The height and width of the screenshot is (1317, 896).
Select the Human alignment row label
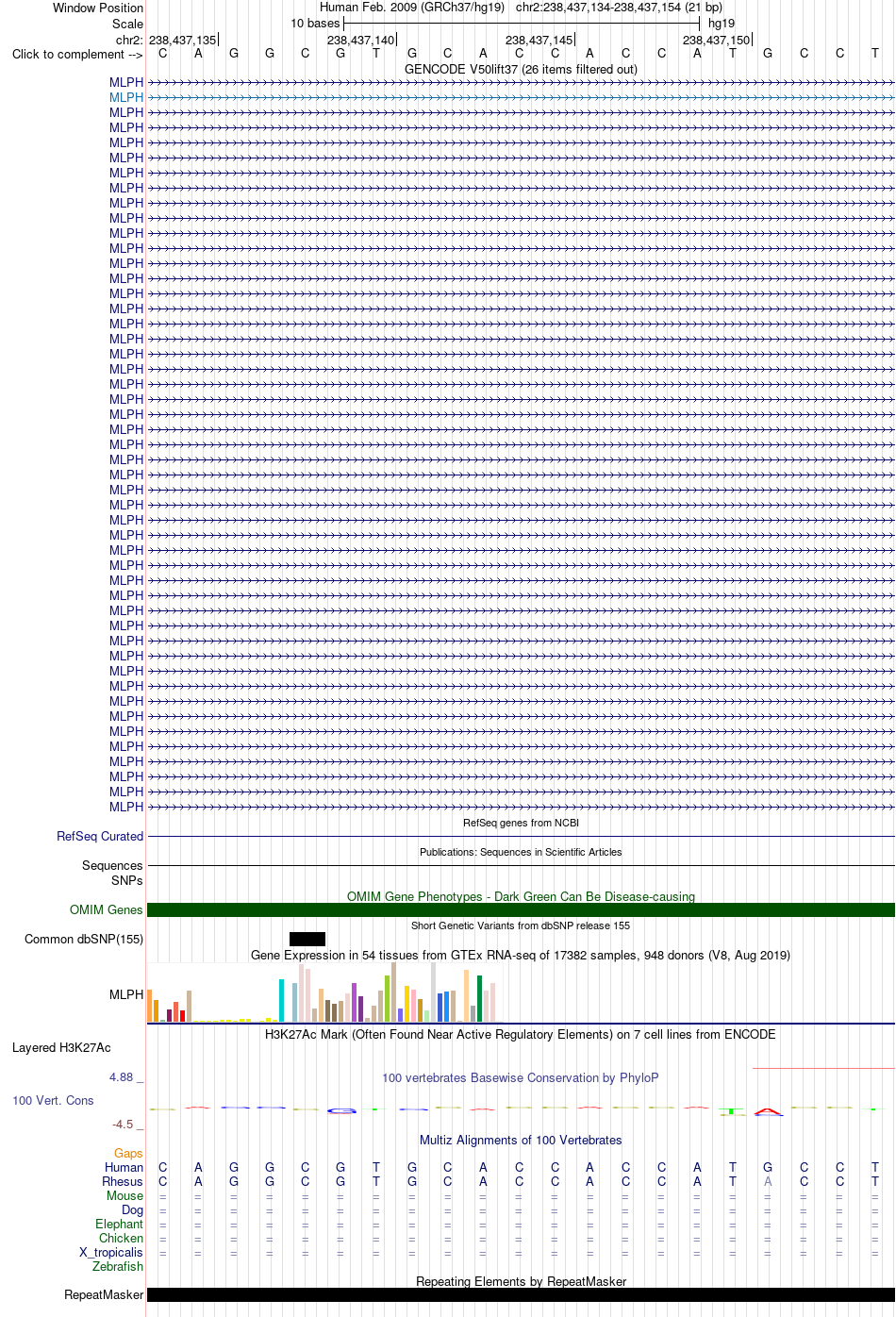click(x=124, y=1167)
